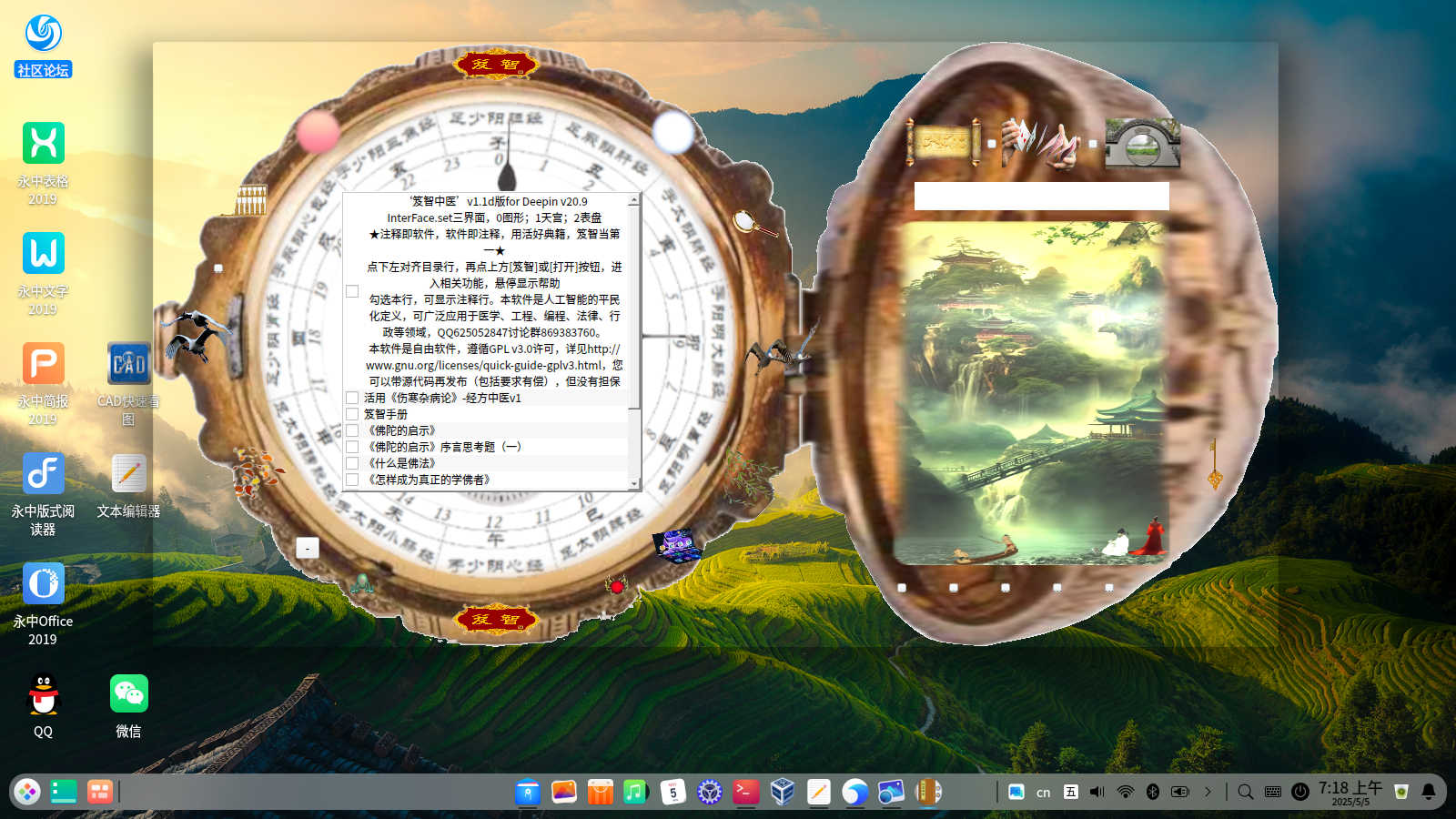Click the green show-desktop dock icon

[x=64, y=792]
